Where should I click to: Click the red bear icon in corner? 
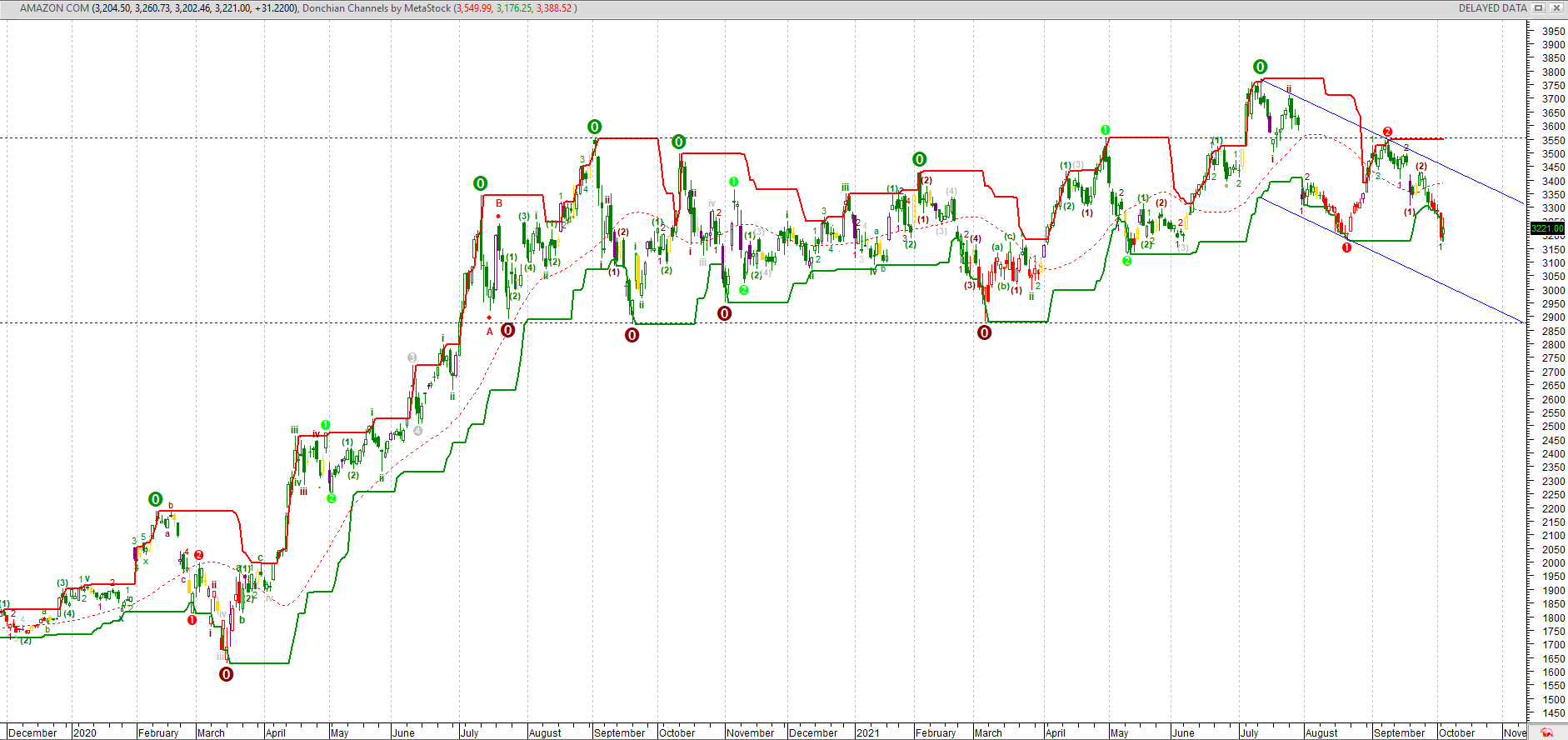[x=1547, y=732]
